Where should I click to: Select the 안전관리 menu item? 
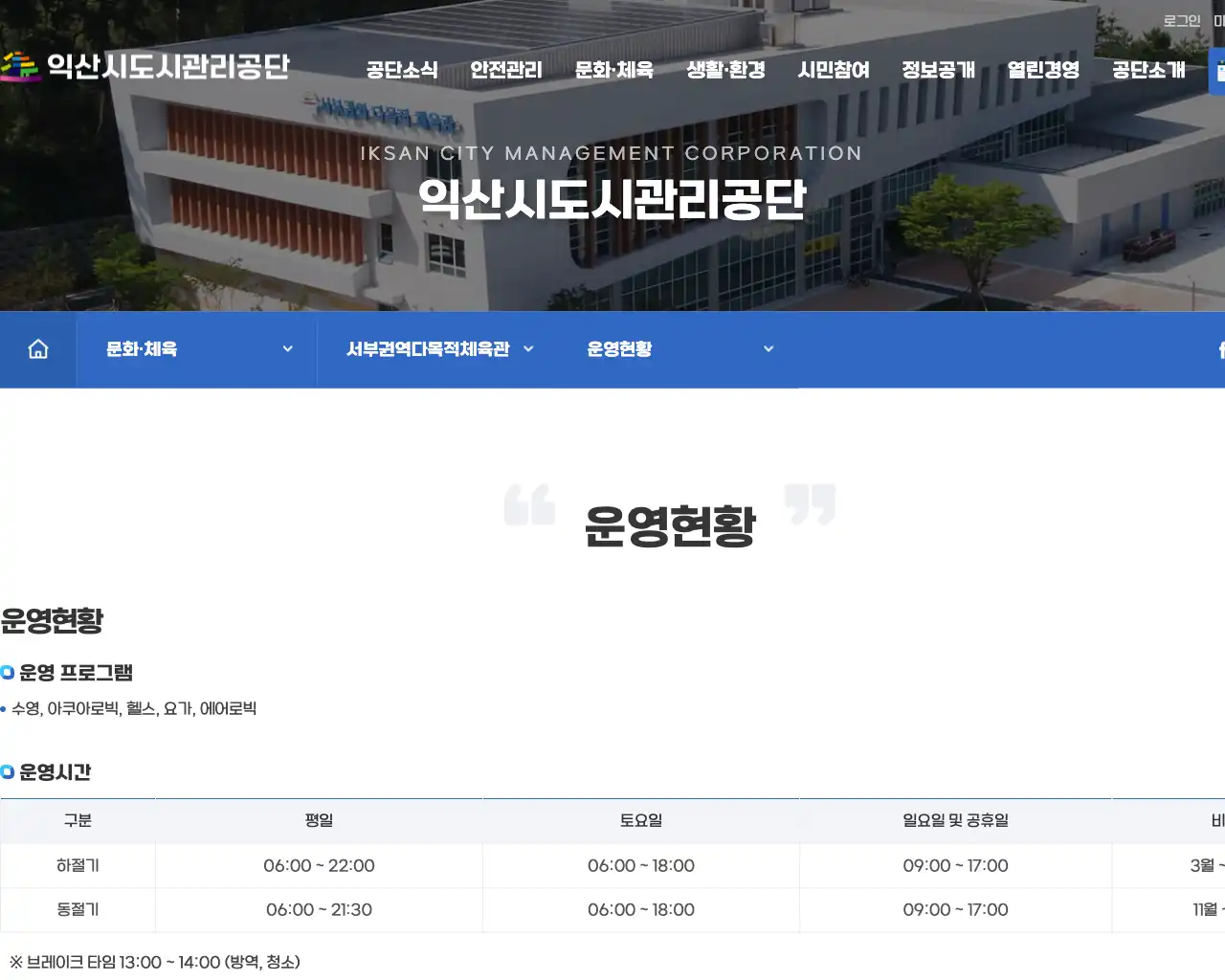506,70
